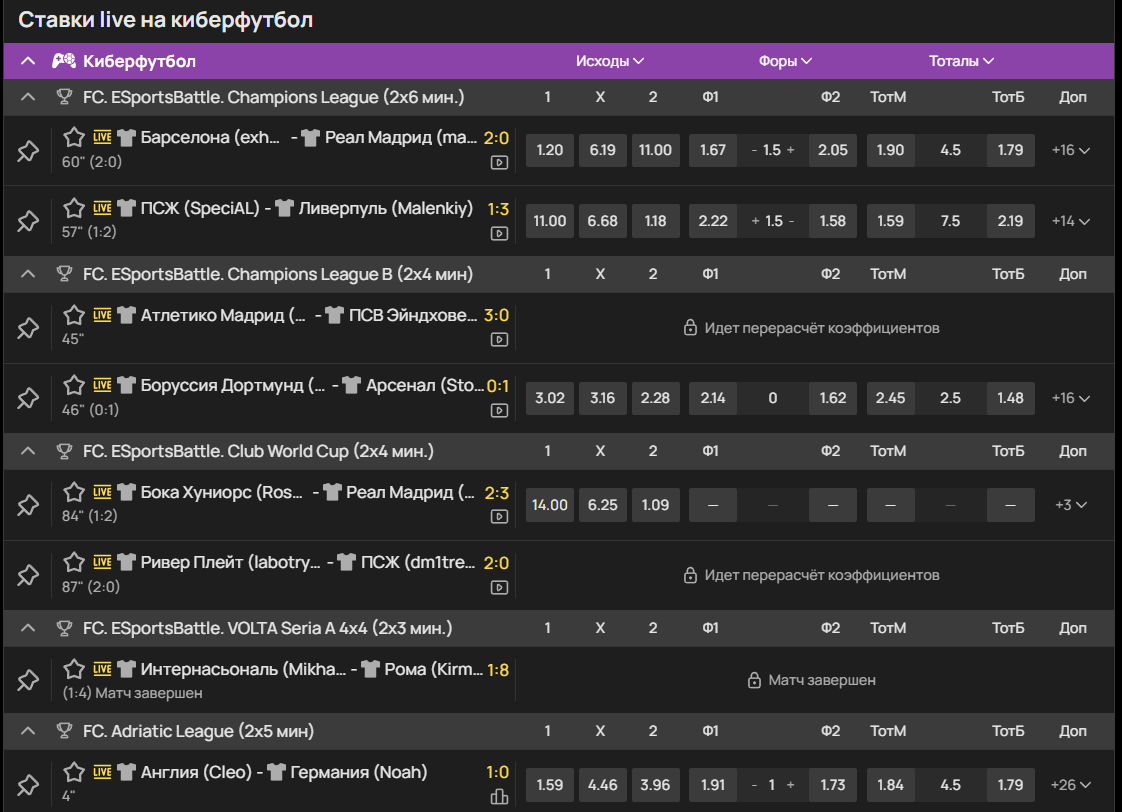Viewport: 1122px width, 812px height.
Task: Bet on Барселона win at 1.20
Action: pyautogui.click(x=550, y=150)
